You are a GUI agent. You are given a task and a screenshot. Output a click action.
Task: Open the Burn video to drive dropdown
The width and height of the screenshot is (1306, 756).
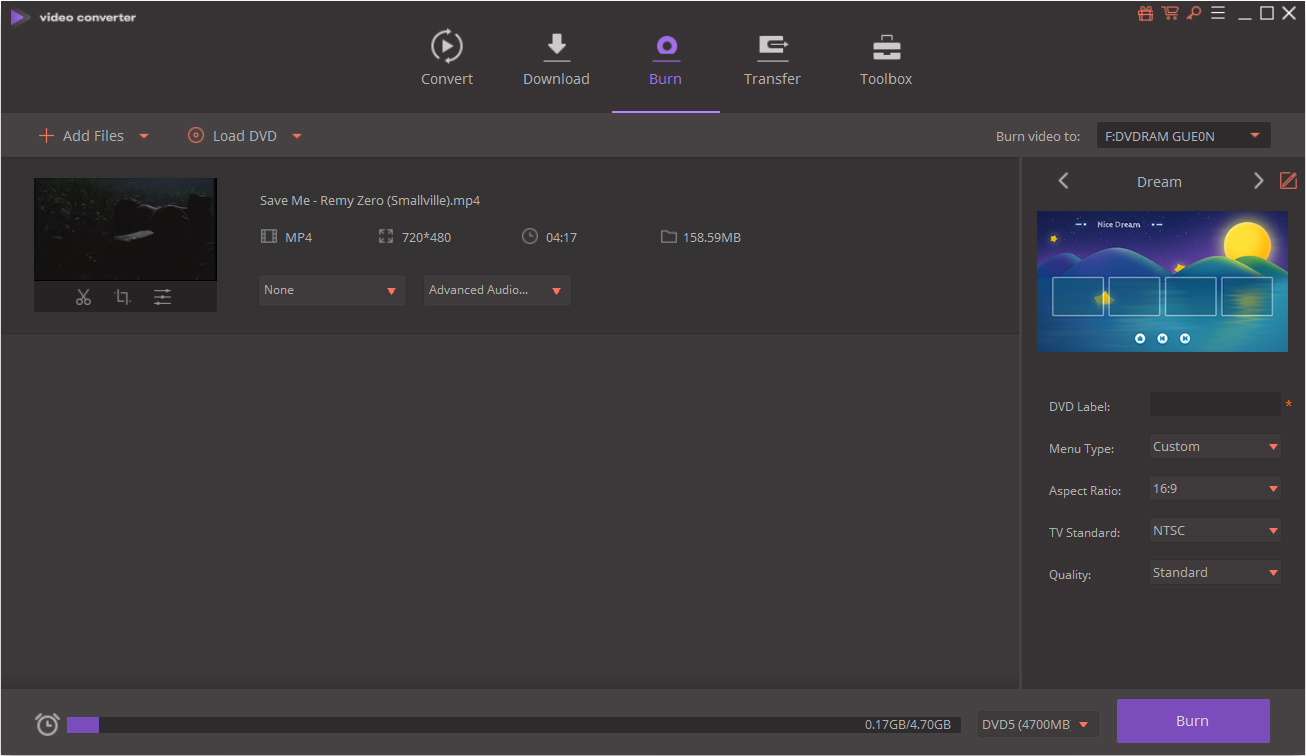[1183, 136]
